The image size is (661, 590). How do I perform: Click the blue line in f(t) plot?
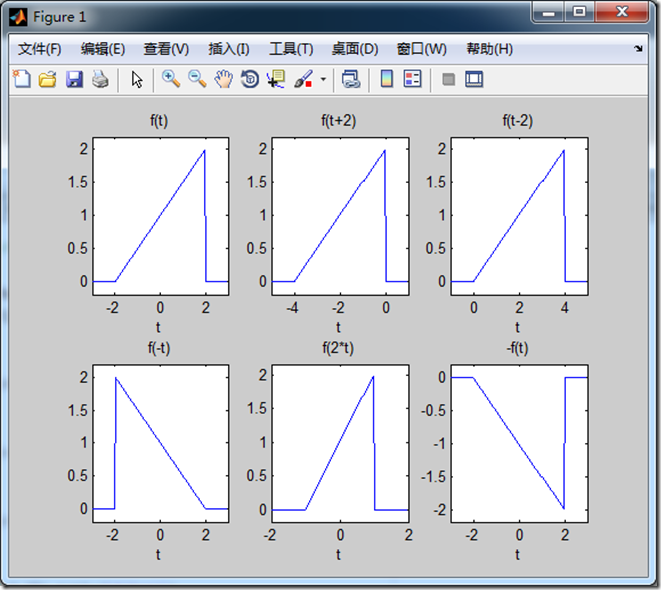pos(160,215)
